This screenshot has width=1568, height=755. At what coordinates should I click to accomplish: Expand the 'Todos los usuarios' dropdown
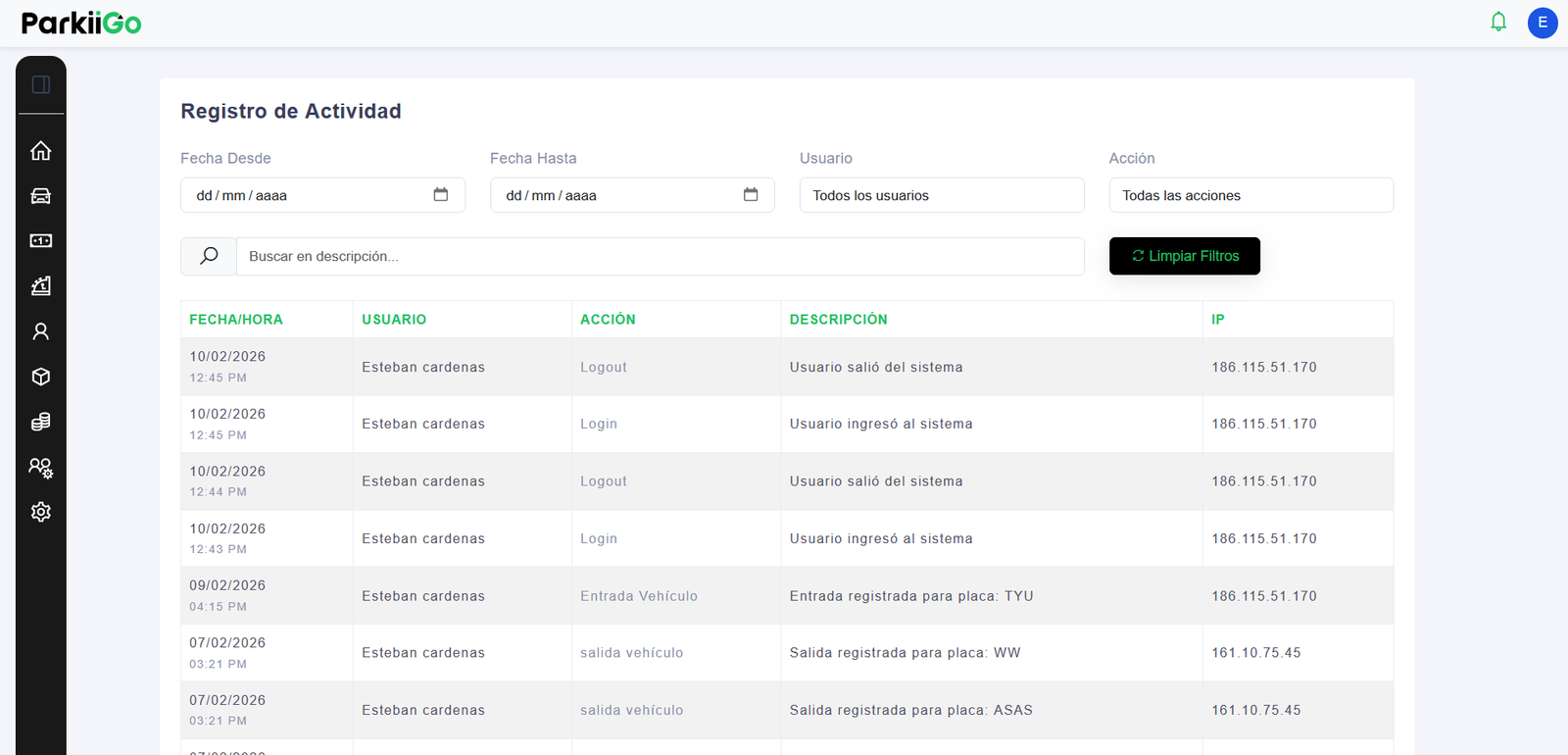tap(941, 195)
